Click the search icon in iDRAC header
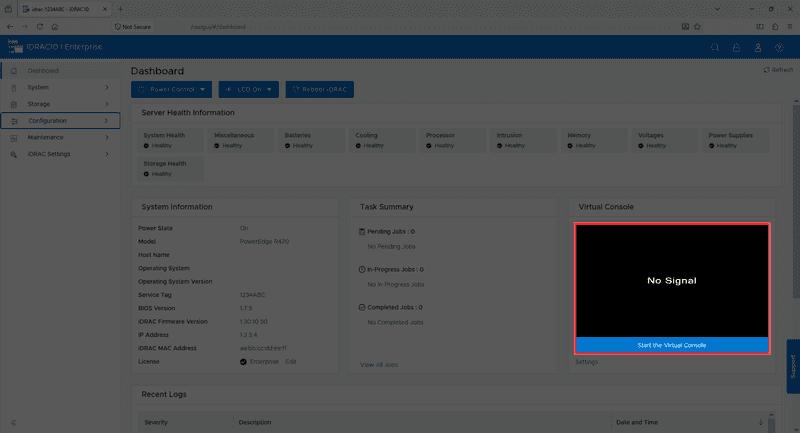 click(x=715, y=47)
